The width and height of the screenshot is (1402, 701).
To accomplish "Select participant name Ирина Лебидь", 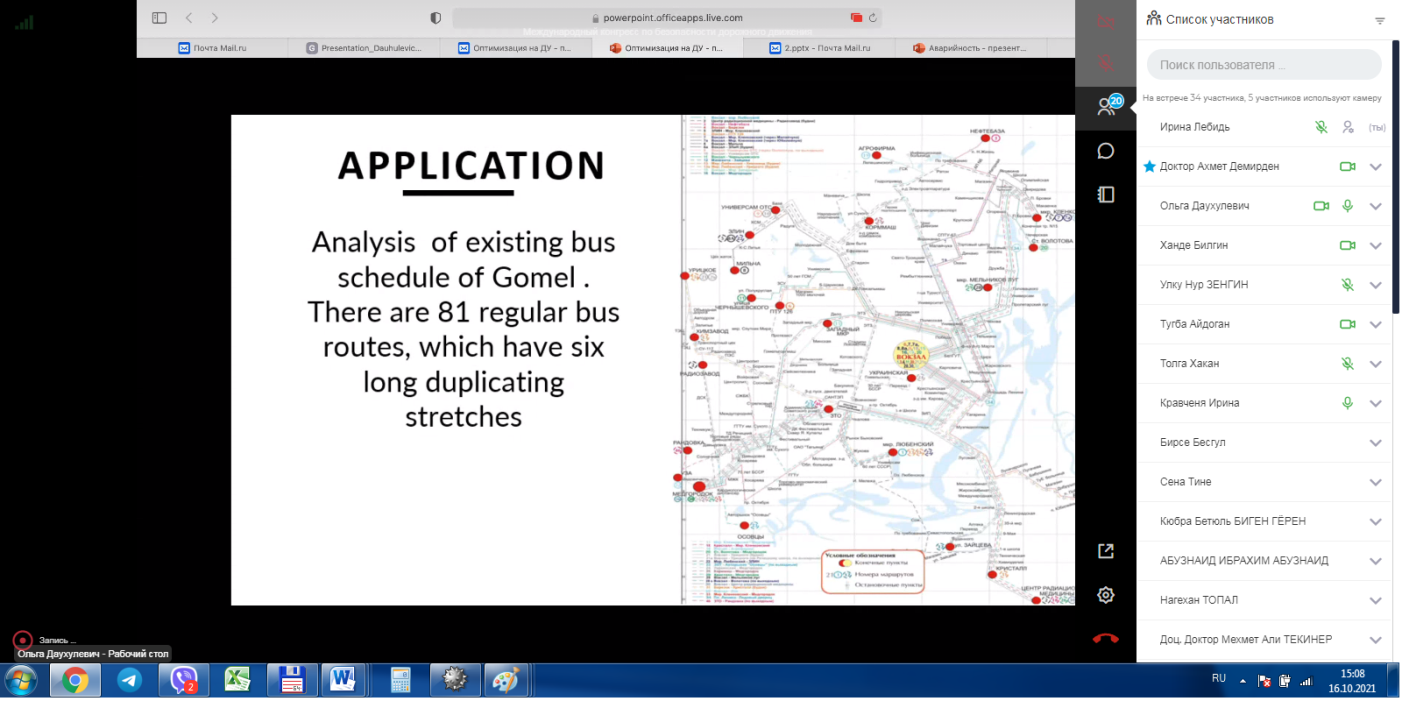I will (x=1195, y=127).
